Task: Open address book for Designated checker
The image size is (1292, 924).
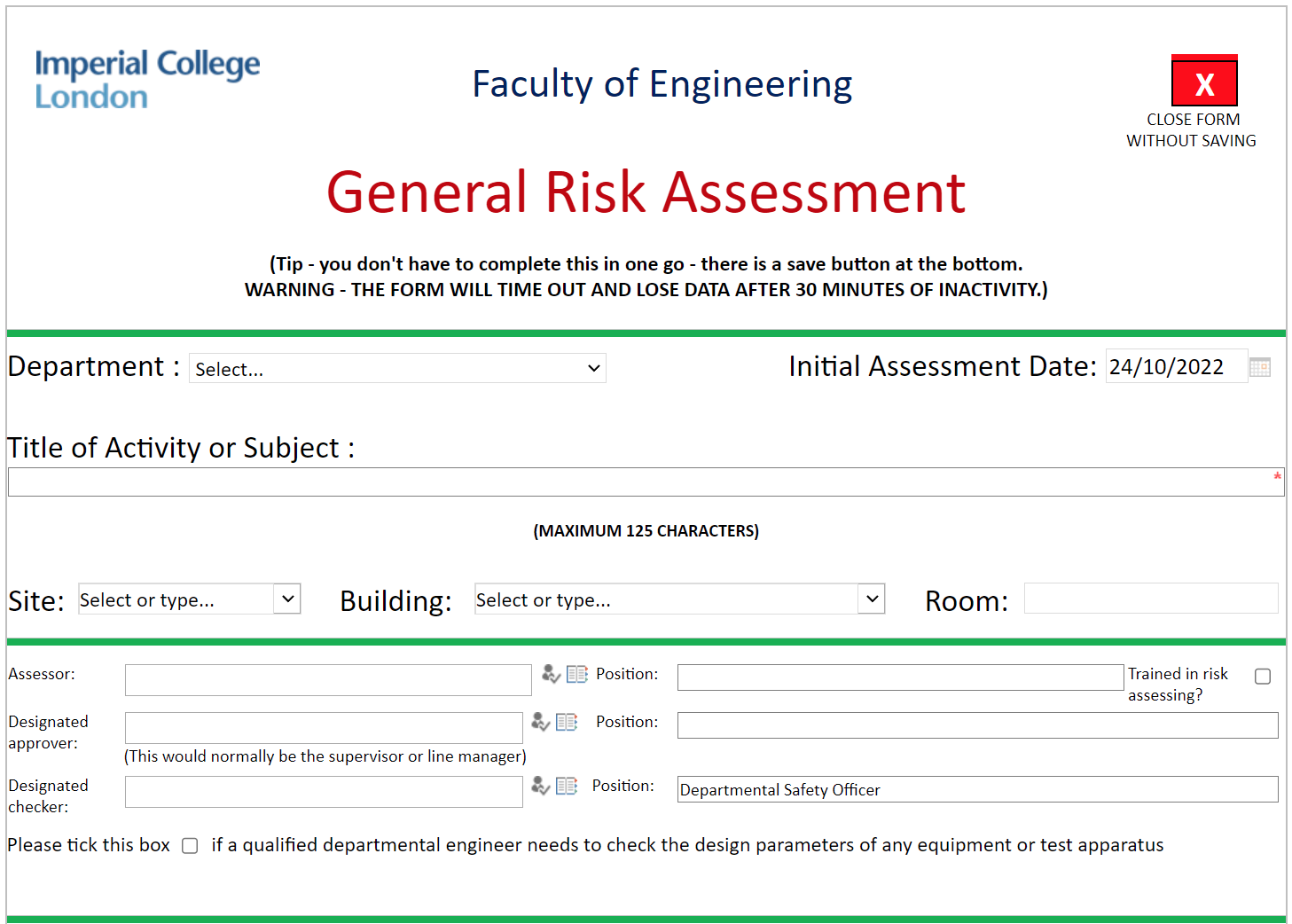Action: 567,787
